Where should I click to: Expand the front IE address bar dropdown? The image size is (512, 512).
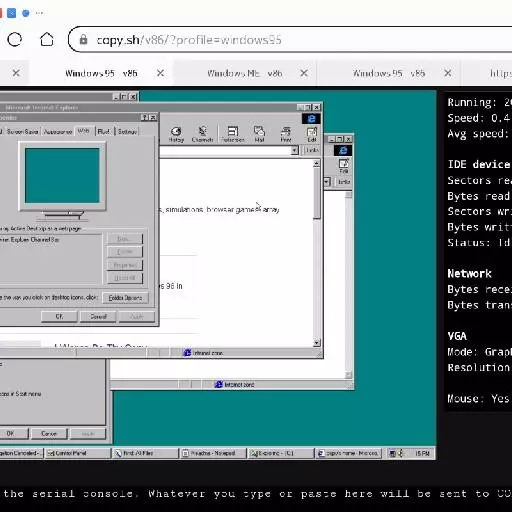(294, 151)
